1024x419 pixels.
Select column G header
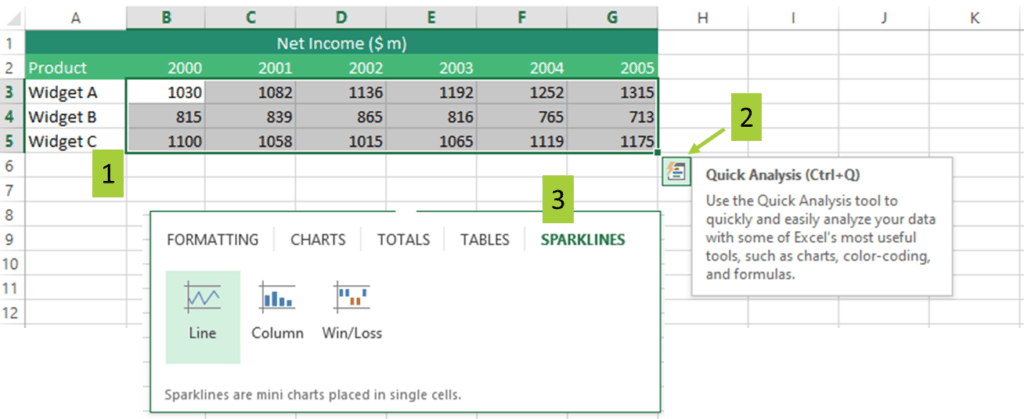pyautogui.click(x=613, y=18)
